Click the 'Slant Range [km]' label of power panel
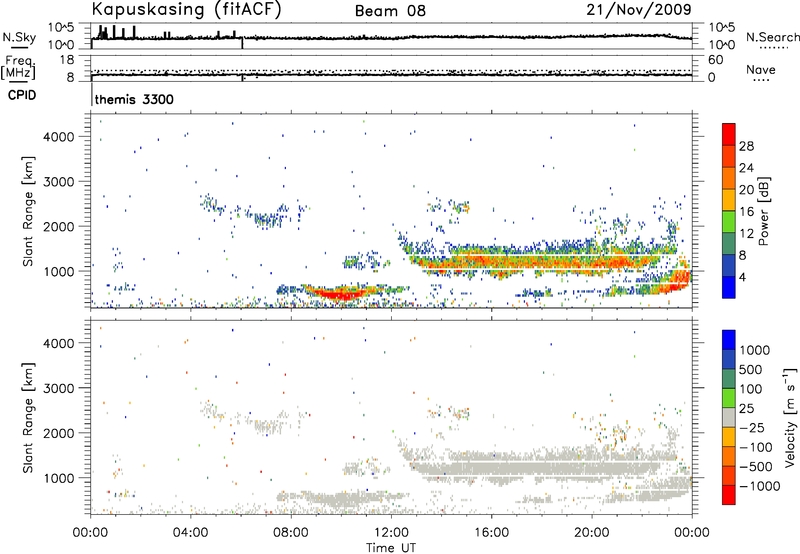 click(x=27, y=211)
